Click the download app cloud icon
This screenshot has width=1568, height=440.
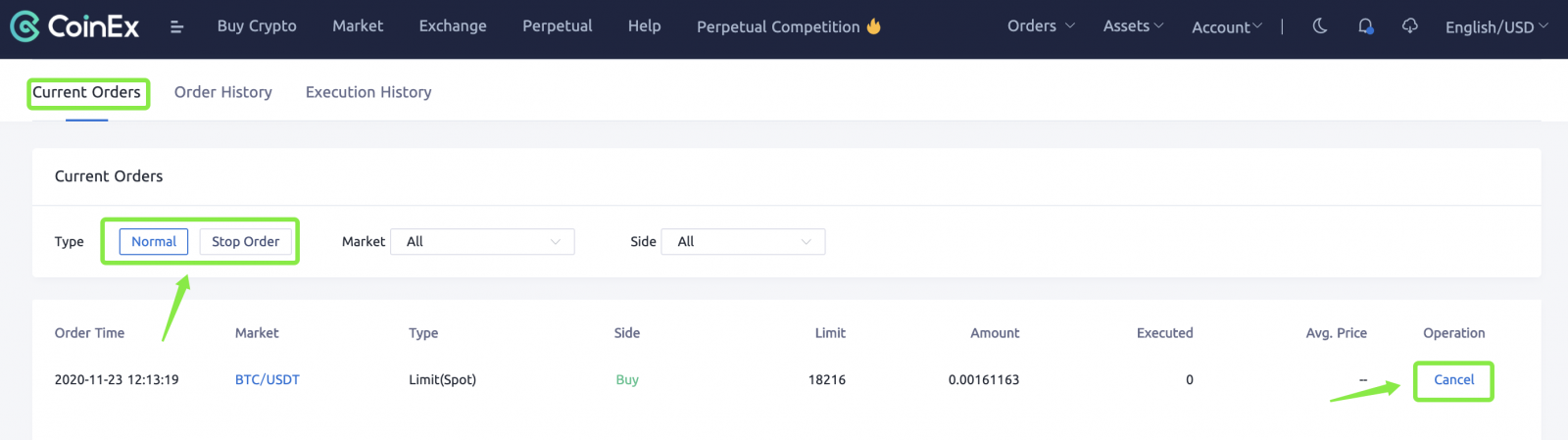1410,26
